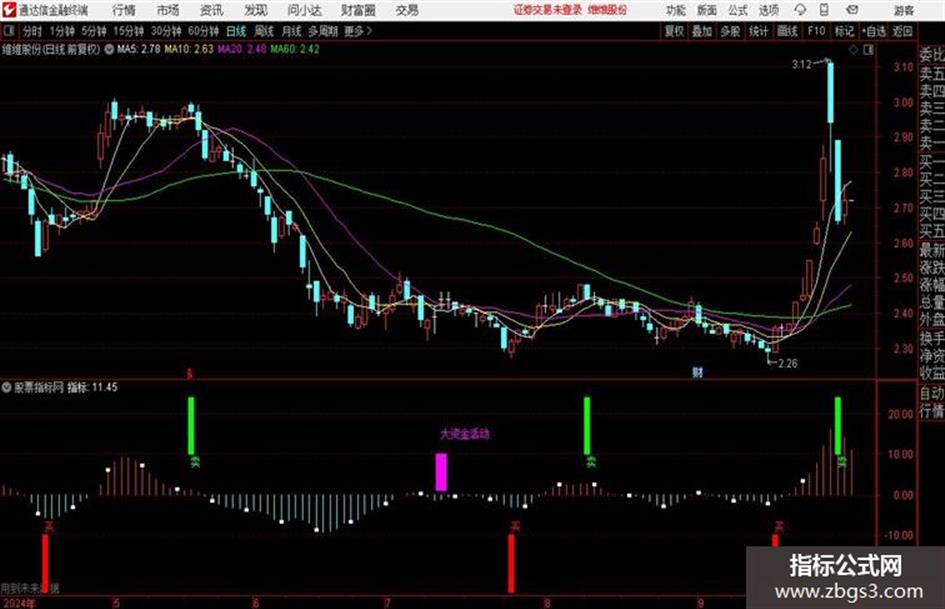Select the 月线 monthly chart tab
This screenshot has width=945, height=609.
pyautogui.click(x=292, y=31)
